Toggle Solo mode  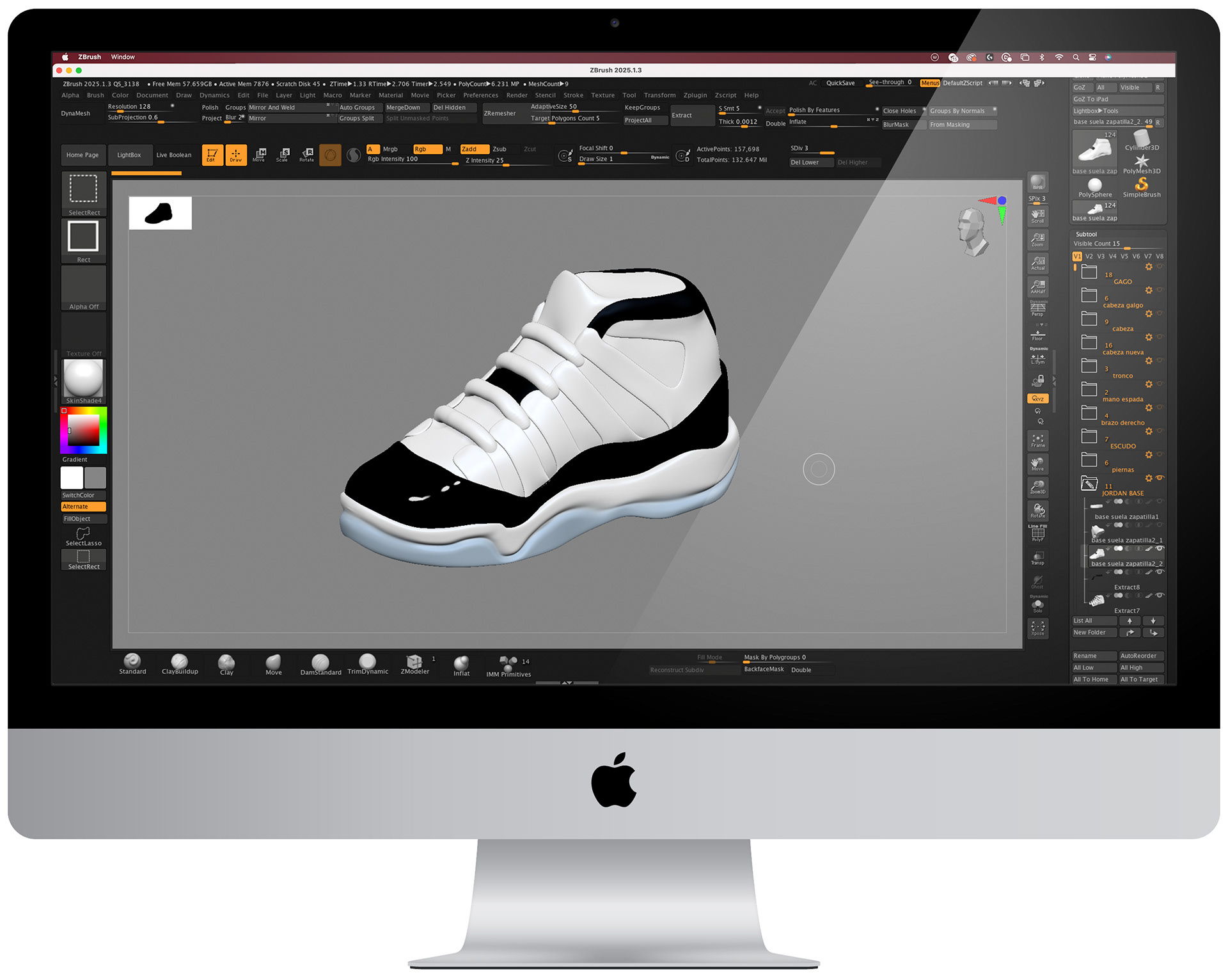tap(1037, 605)
